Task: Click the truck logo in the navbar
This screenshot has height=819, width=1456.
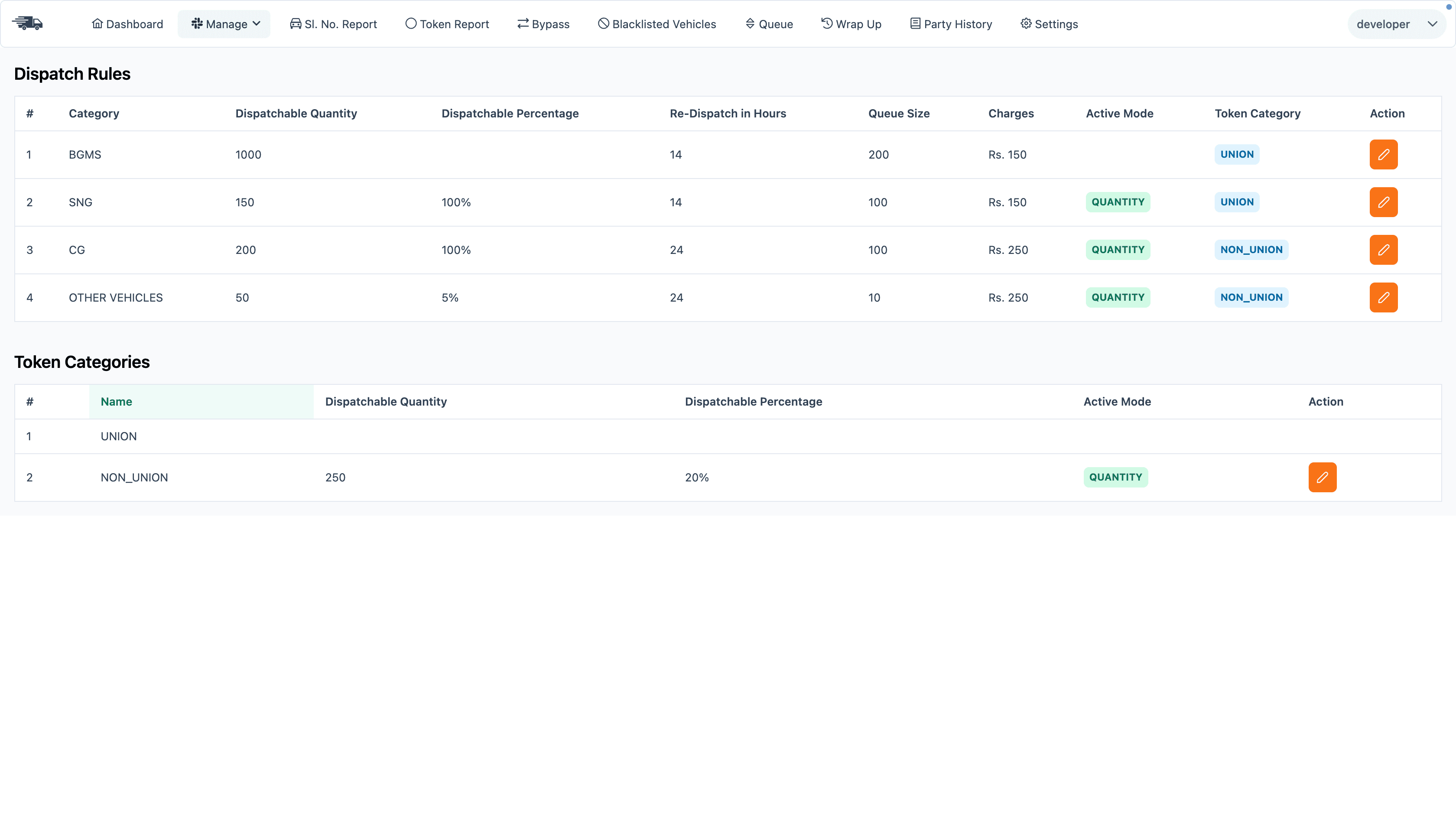Action: [x=27, y=23]
